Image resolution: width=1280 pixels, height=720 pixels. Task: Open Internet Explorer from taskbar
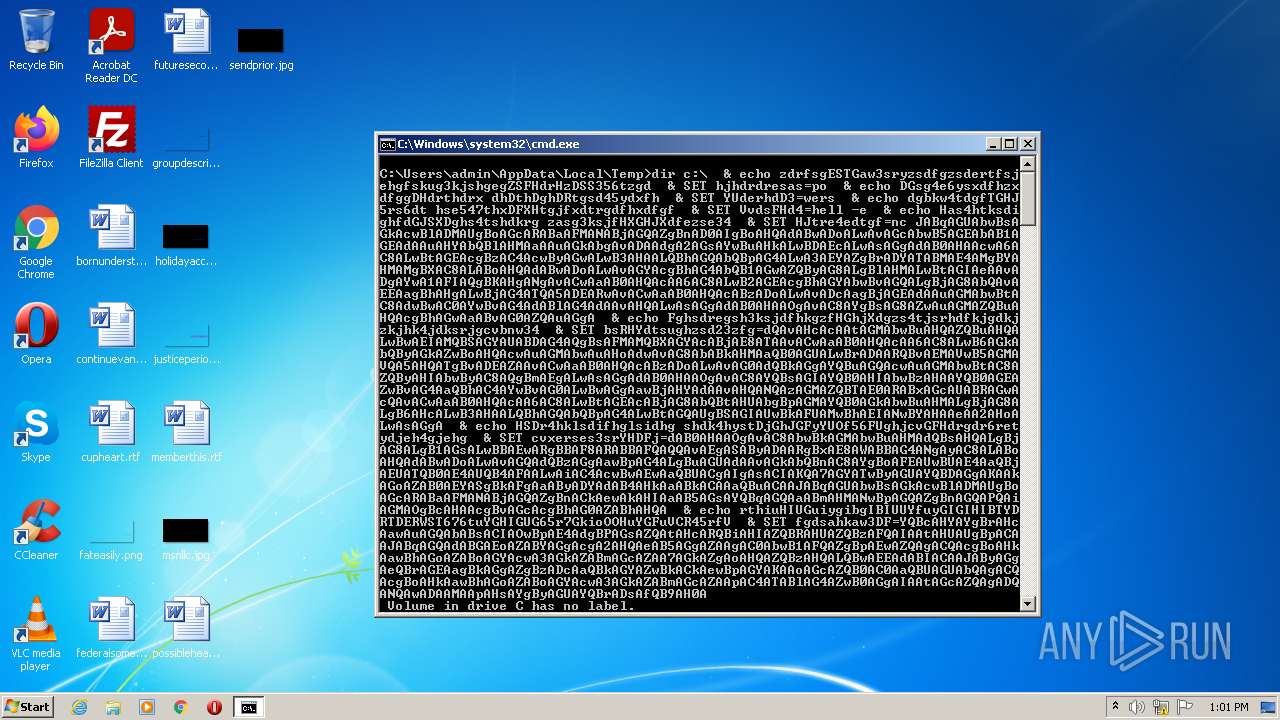point(79,707)
